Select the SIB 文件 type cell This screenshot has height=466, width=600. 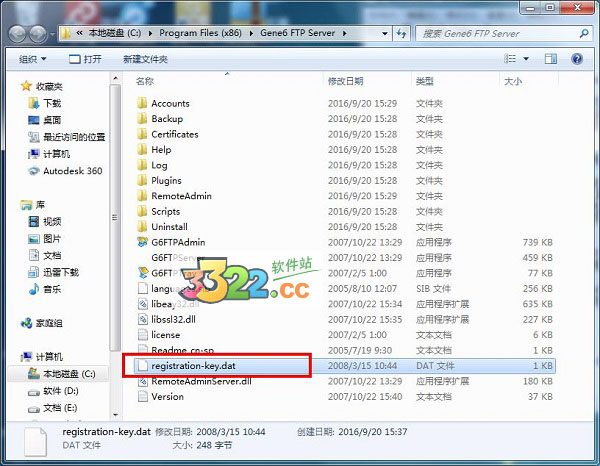click(433, 288)
